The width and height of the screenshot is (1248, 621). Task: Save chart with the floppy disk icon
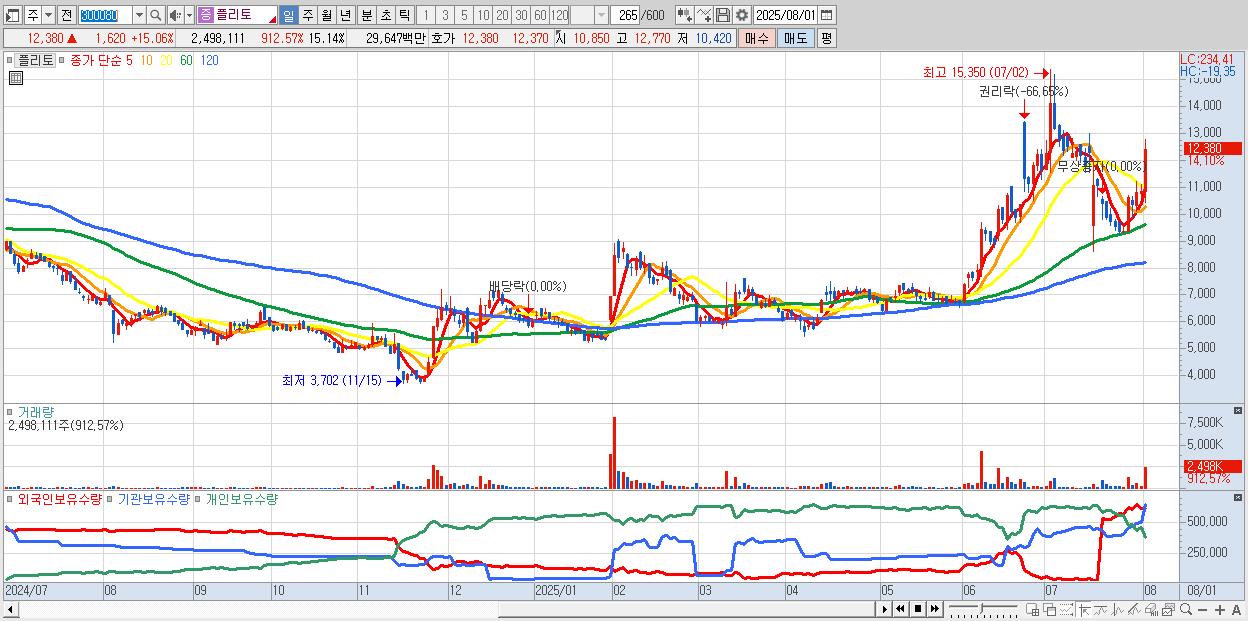point(723,15)
